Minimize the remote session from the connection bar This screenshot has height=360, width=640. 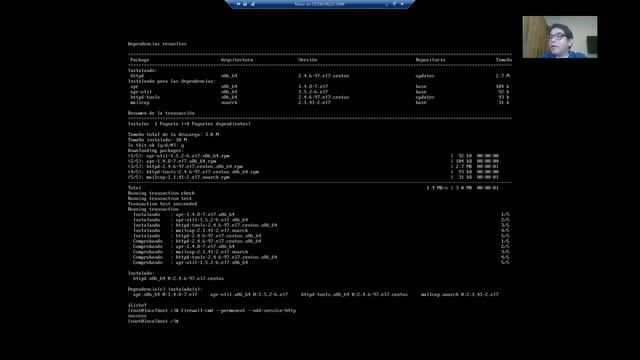(x=387, y=4)
